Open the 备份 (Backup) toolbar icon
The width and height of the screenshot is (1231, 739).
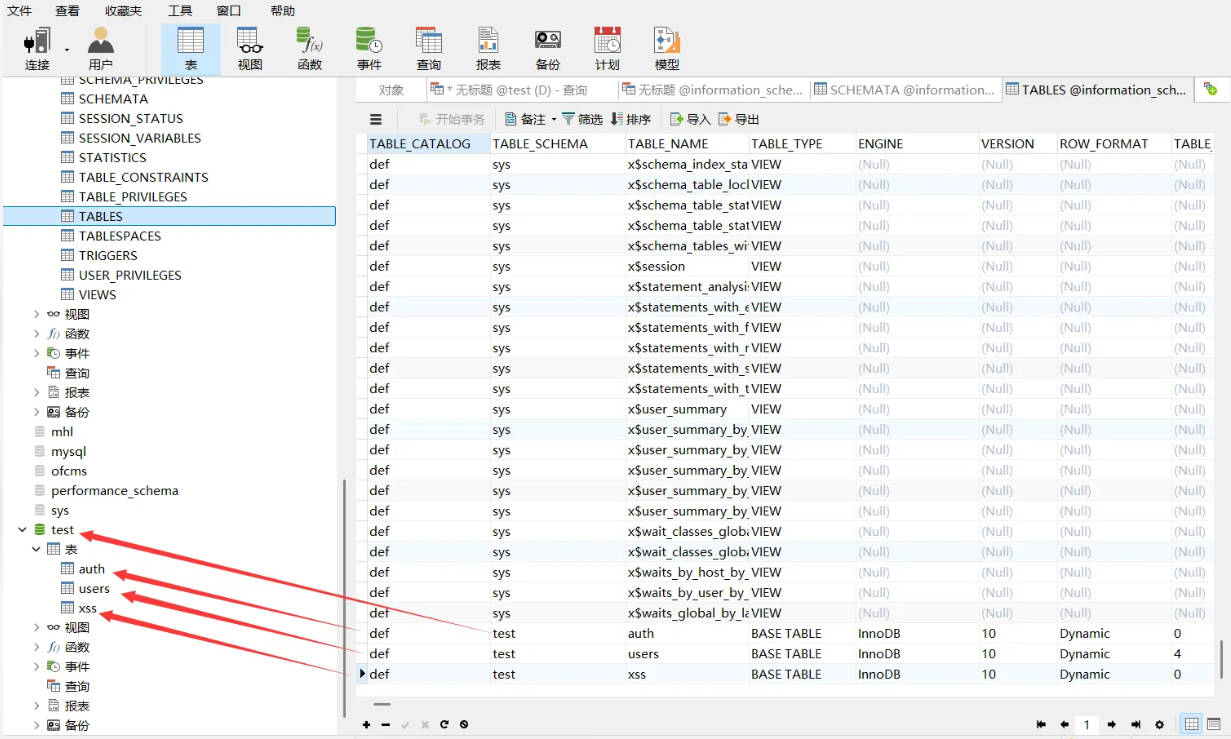[x=547, y=47]
